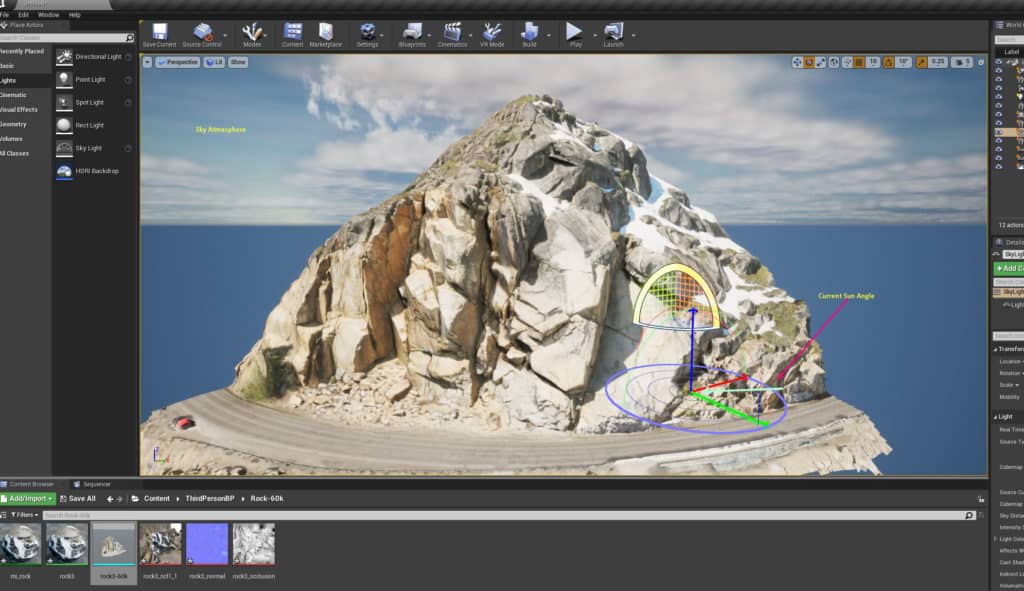Click the Play toolbar button
The width and height of the screenshot is (1024, 591).
(575, 35)
